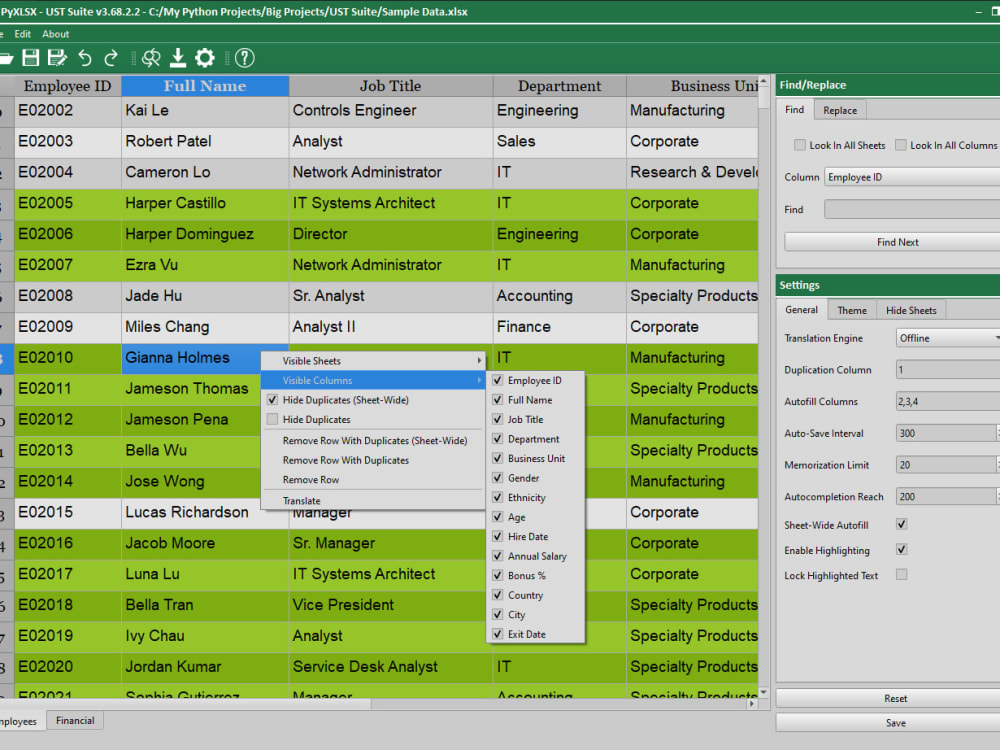Image resolution: width=1000 pixels, height=750 pixels.
Task: Uncheck the Exit Date column visibility
Action: (495, 634)
